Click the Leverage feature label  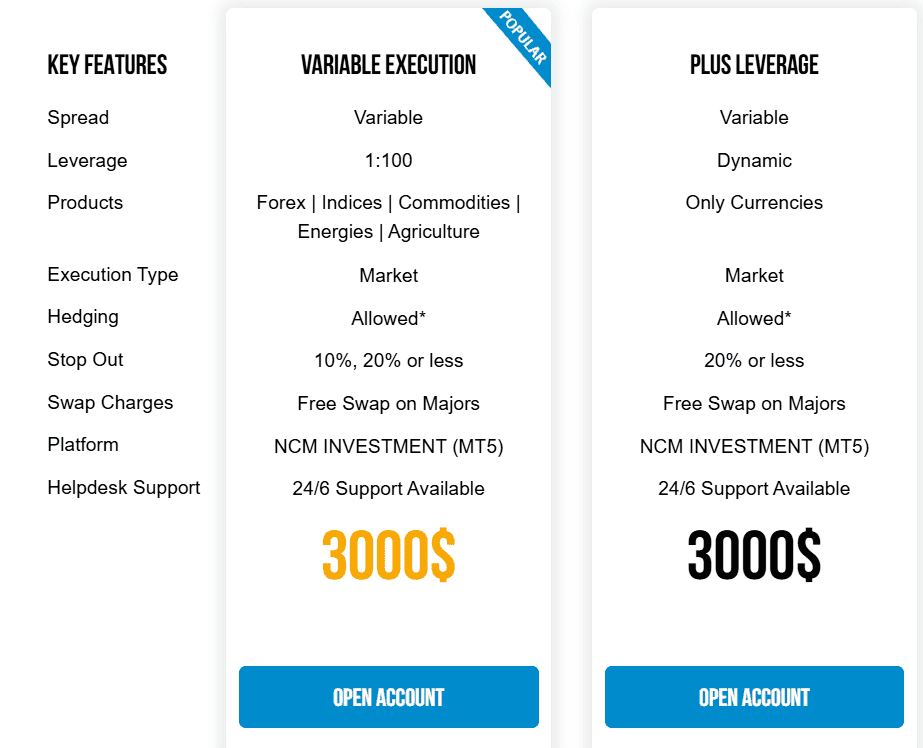(86, 160)
